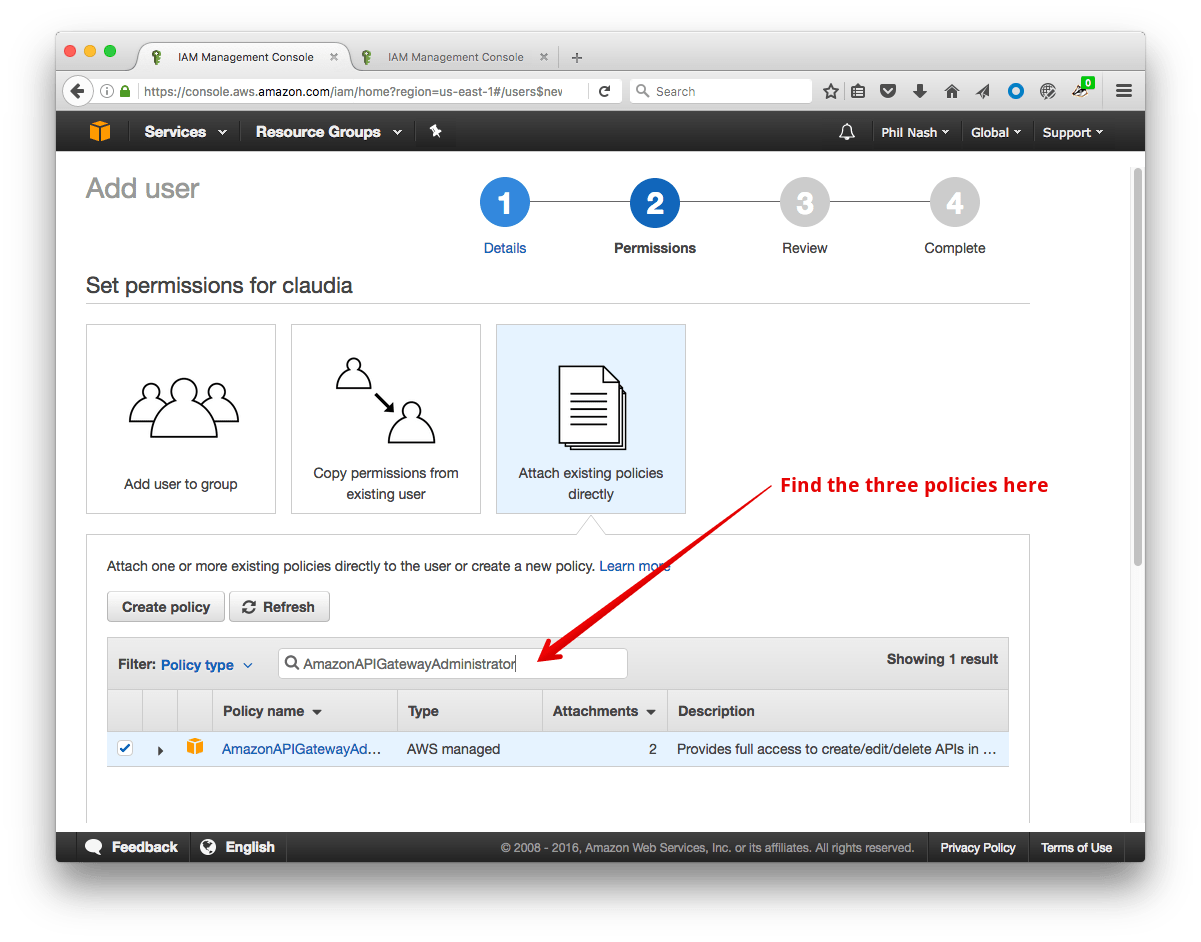This screenshot has height=942, width=1201.
Task: Open the downloads arrow icon
Action: pyautogui.click(x=920, y=91)
